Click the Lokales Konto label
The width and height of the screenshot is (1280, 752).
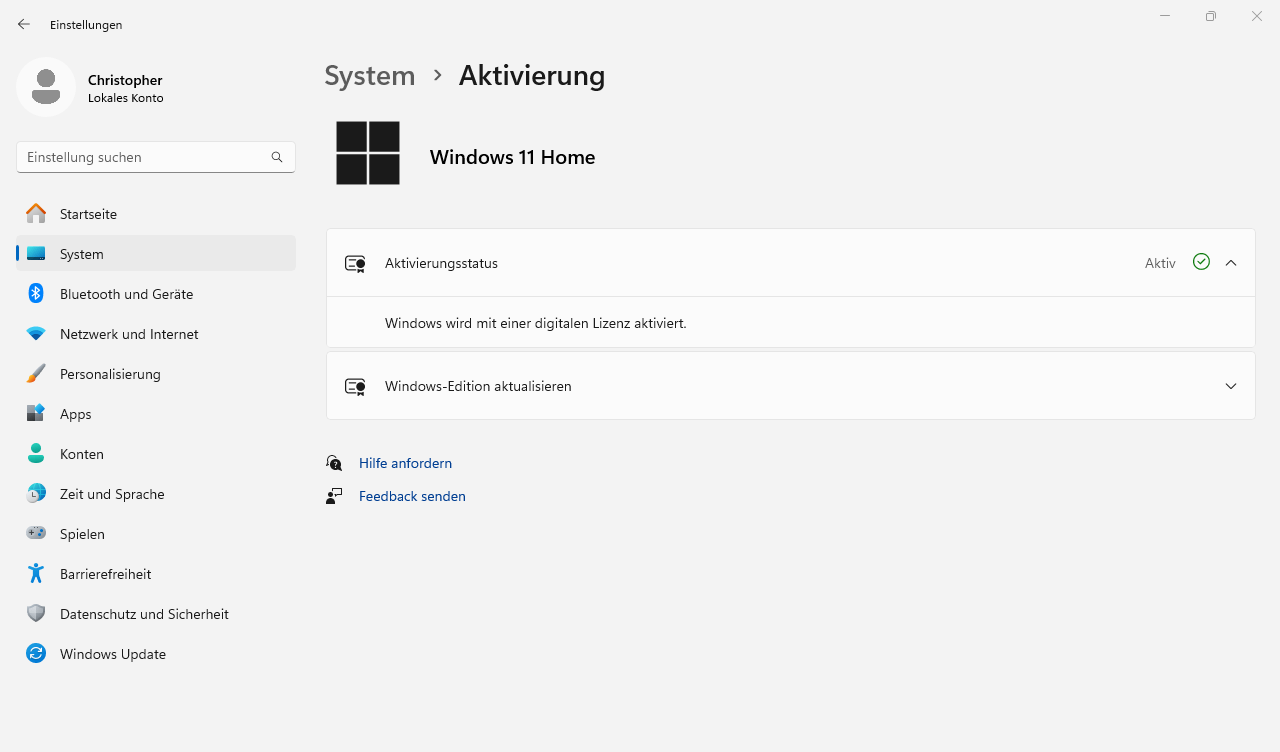tap(126, 98)
